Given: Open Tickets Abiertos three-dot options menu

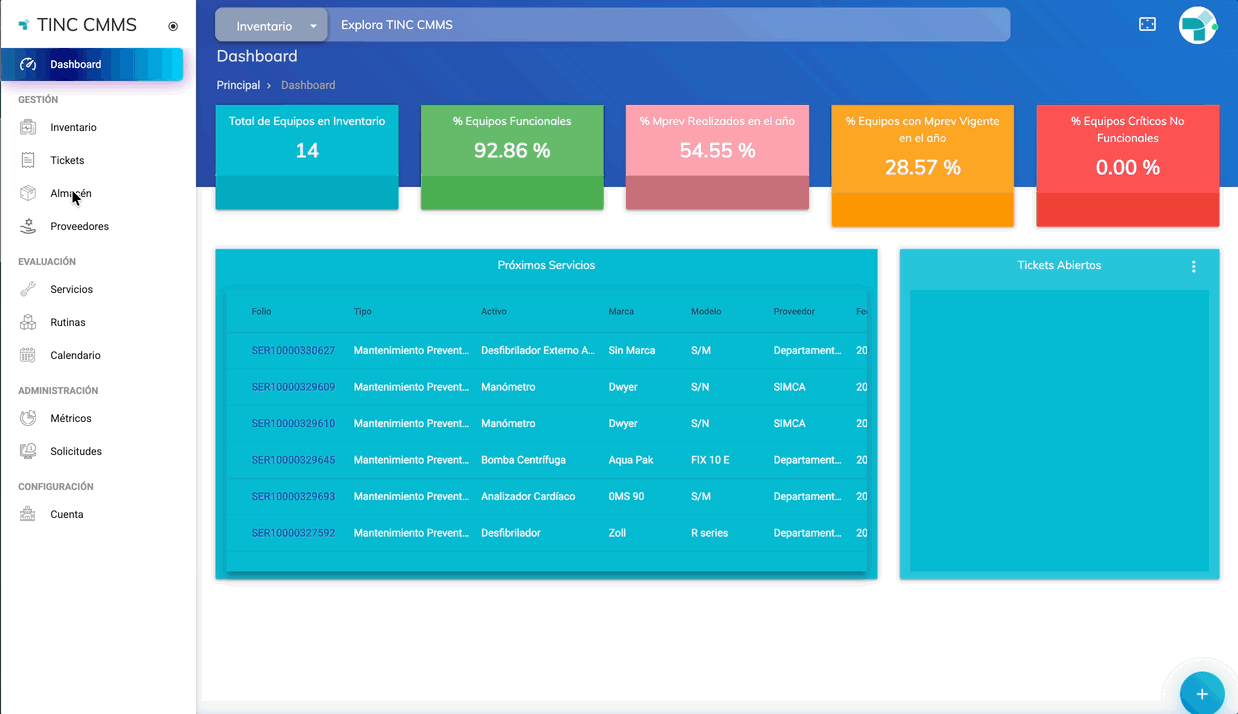Looking at the screenshot, I should coord(1193,266).
